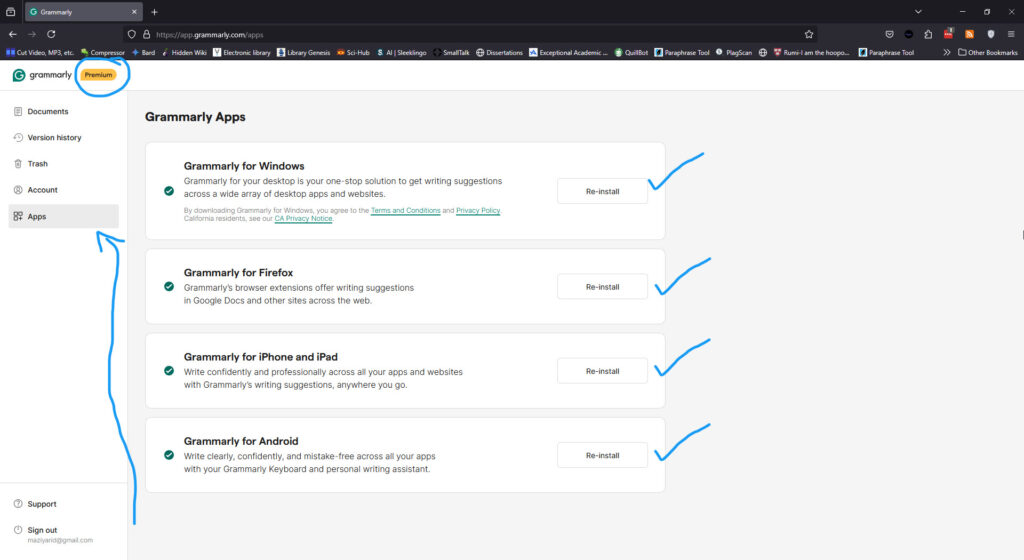Click the Sign out power icon
This screenshot has height=560, width=1024.
point(18,530)
